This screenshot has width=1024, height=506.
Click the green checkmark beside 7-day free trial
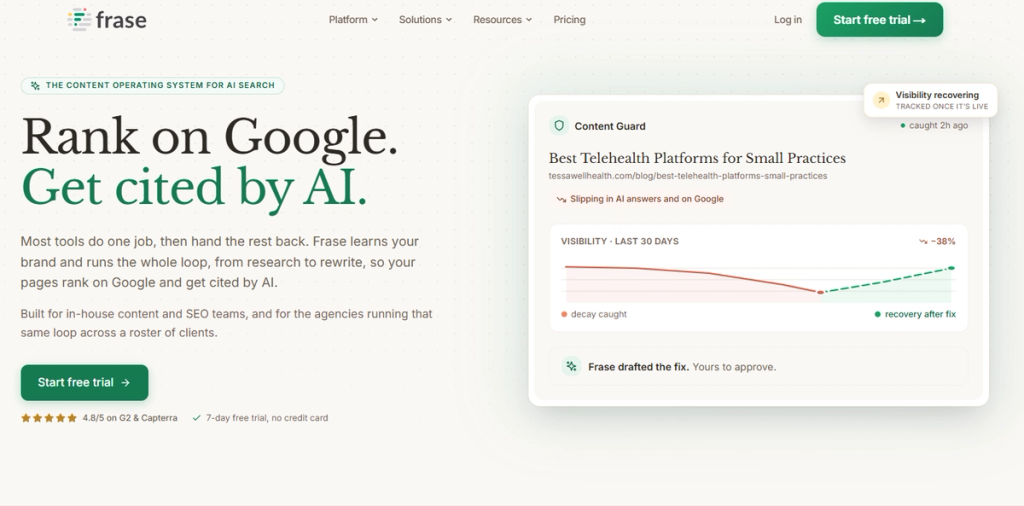pyautogui.click(x=196, y=418)
